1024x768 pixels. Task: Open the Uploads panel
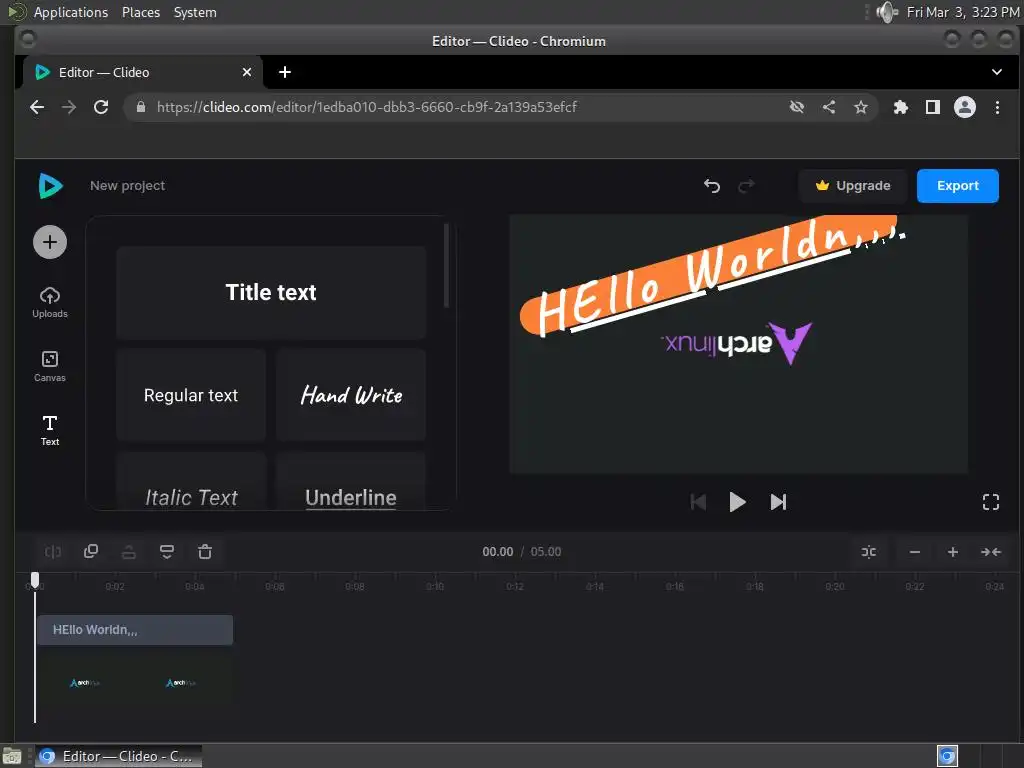click(50, 302)
